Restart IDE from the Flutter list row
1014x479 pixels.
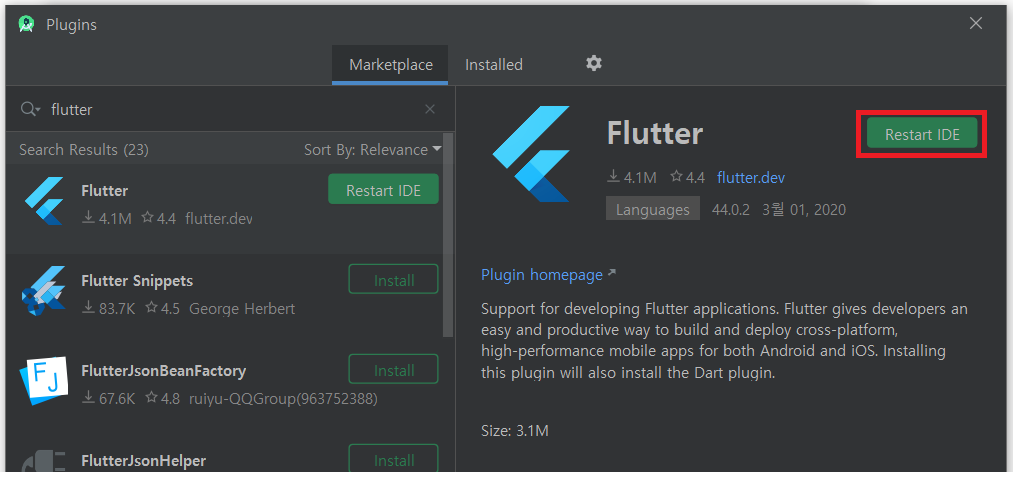tap(383, 191)
